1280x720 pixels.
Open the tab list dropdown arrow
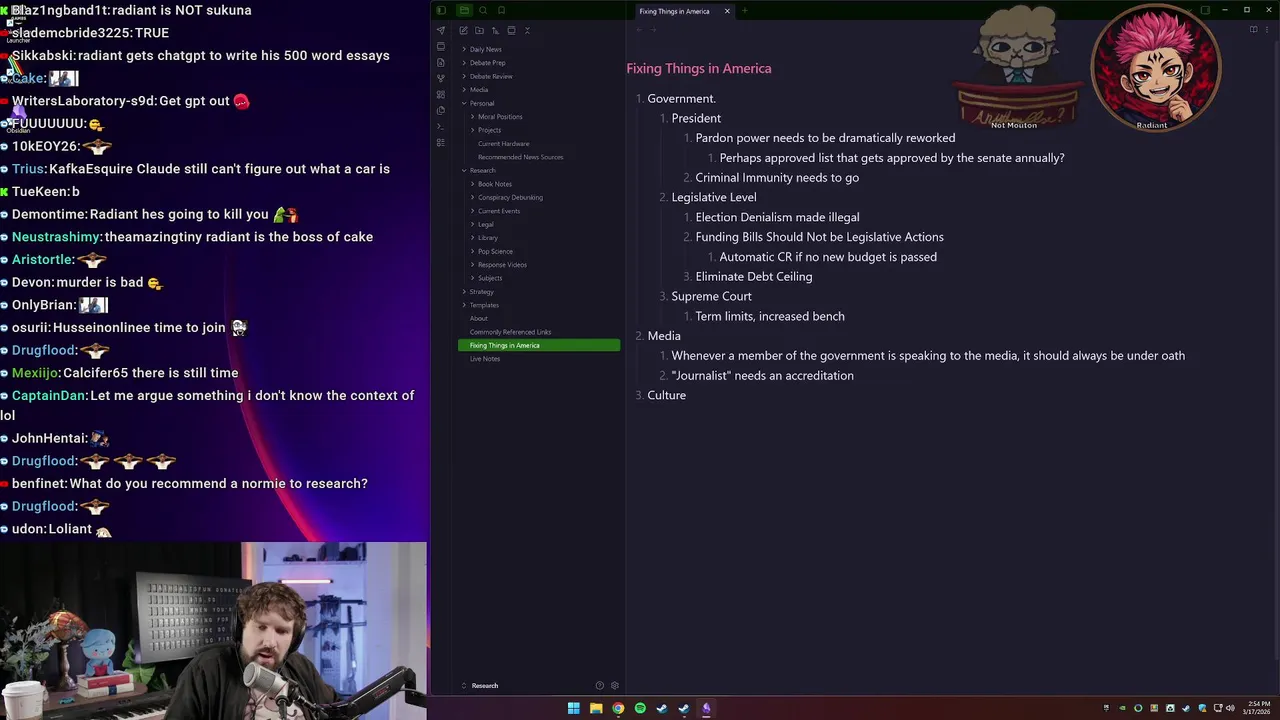click(x=1190, y=10)
